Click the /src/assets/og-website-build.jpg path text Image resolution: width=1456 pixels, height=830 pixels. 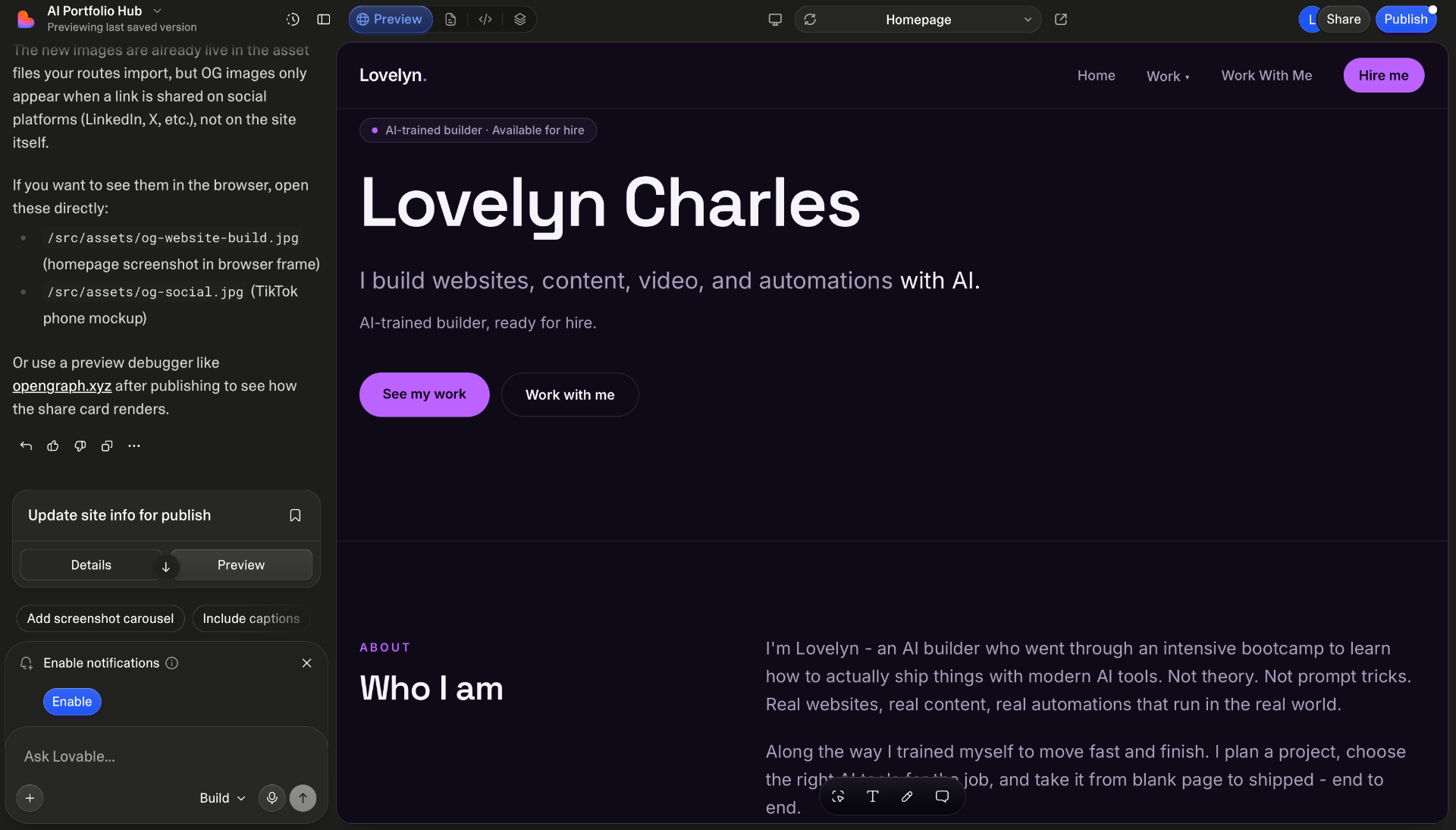[173, 238]
